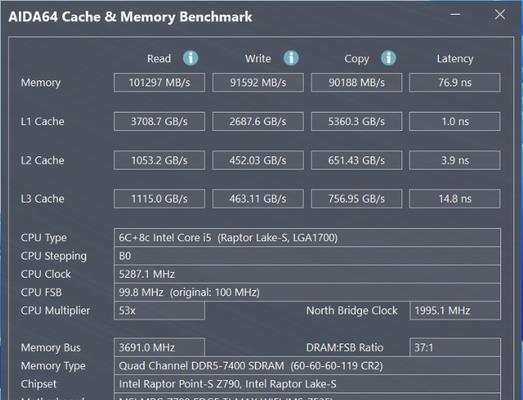Click the L3 Cache Read 1115.0 GB/s box
Image resolution: width=523 pixels, height=400 pixels.
tap(159, 199)
